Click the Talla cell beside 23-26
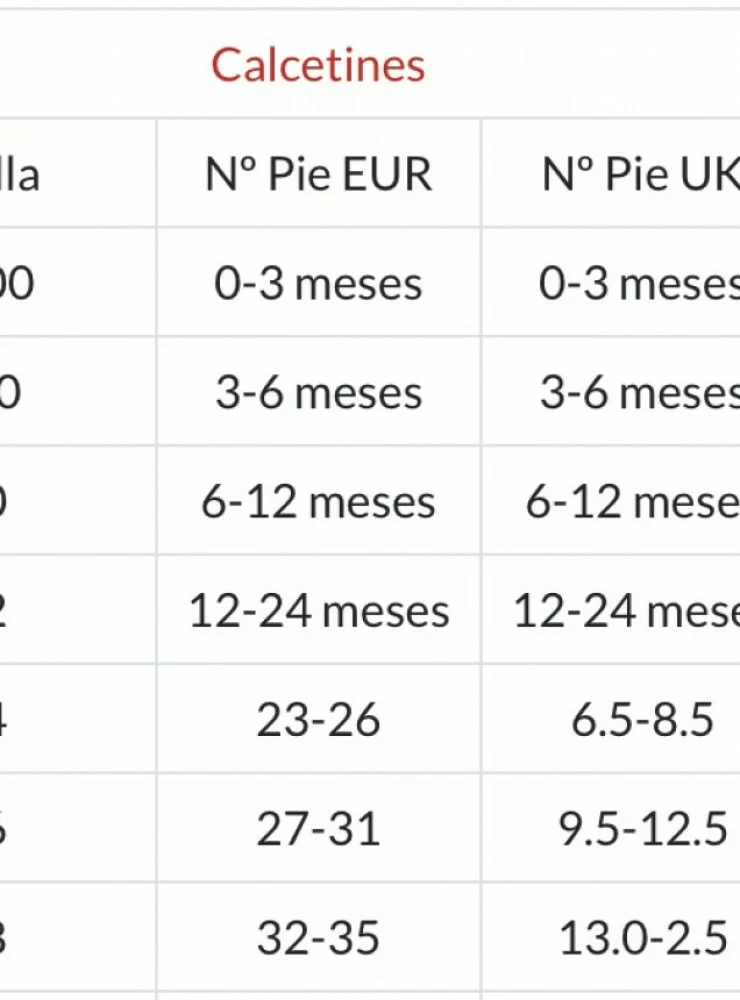740x1000 pixels. click(8, 720)
